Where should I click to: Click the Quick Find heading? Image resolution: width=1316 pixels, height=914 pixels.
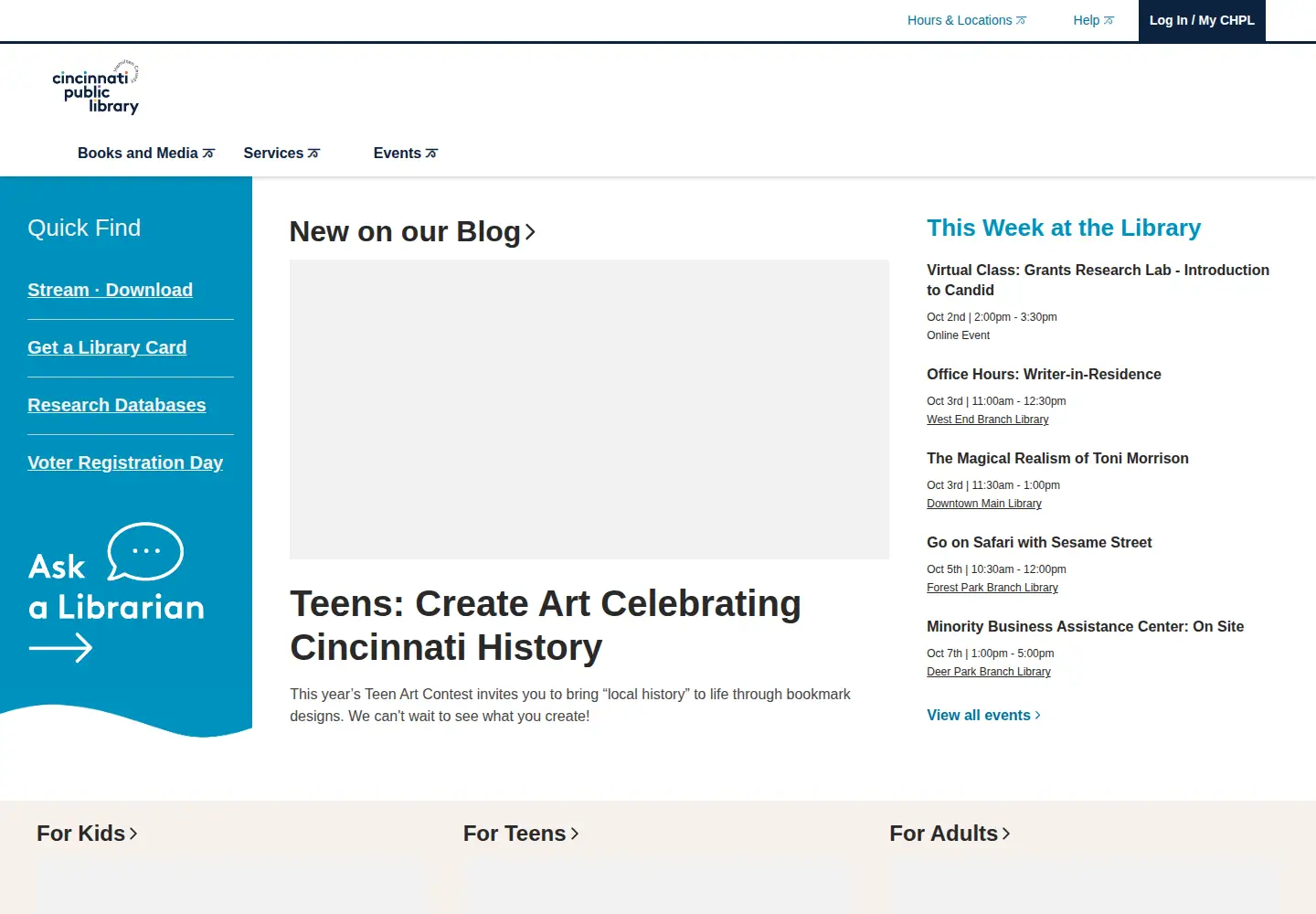(x=84, y=228)
